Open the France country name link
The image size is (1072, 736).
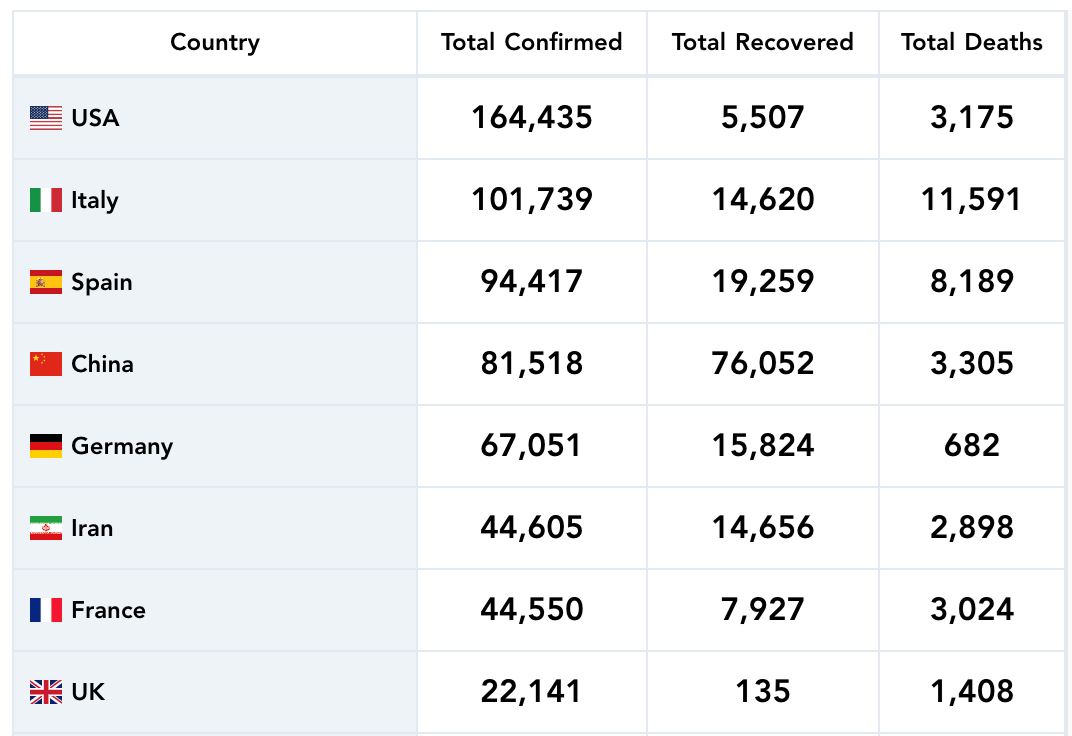[108, 610]
